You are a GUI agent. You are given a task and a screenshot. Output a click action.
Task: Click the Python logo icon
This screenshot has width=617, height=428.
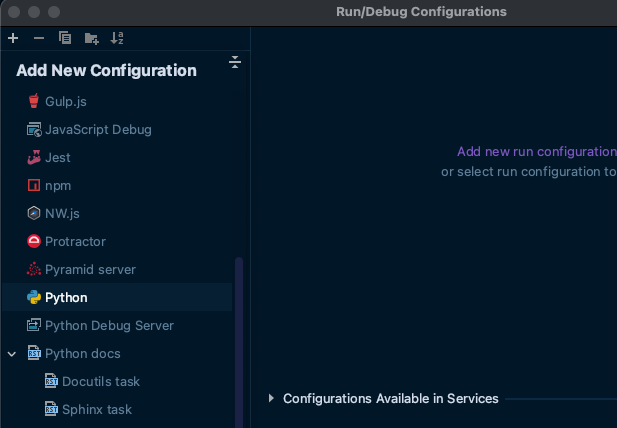coord(34,297)
